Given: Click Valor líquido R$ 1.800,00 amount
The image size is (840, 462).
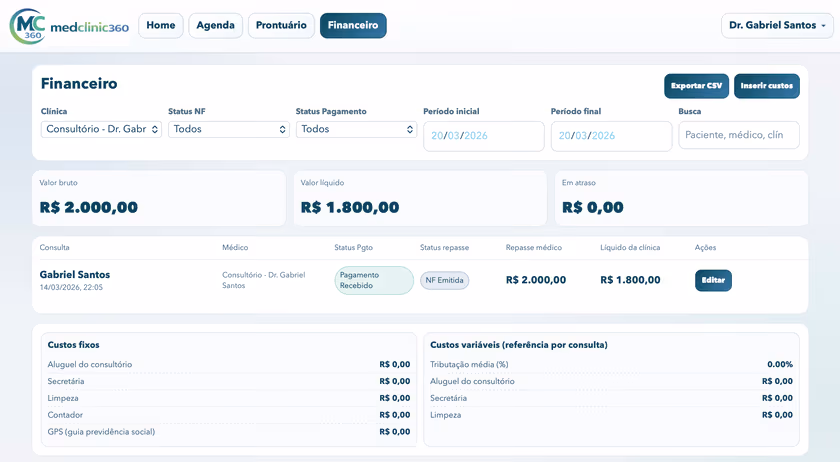Looking at the screenshot, I should [350, 207].
